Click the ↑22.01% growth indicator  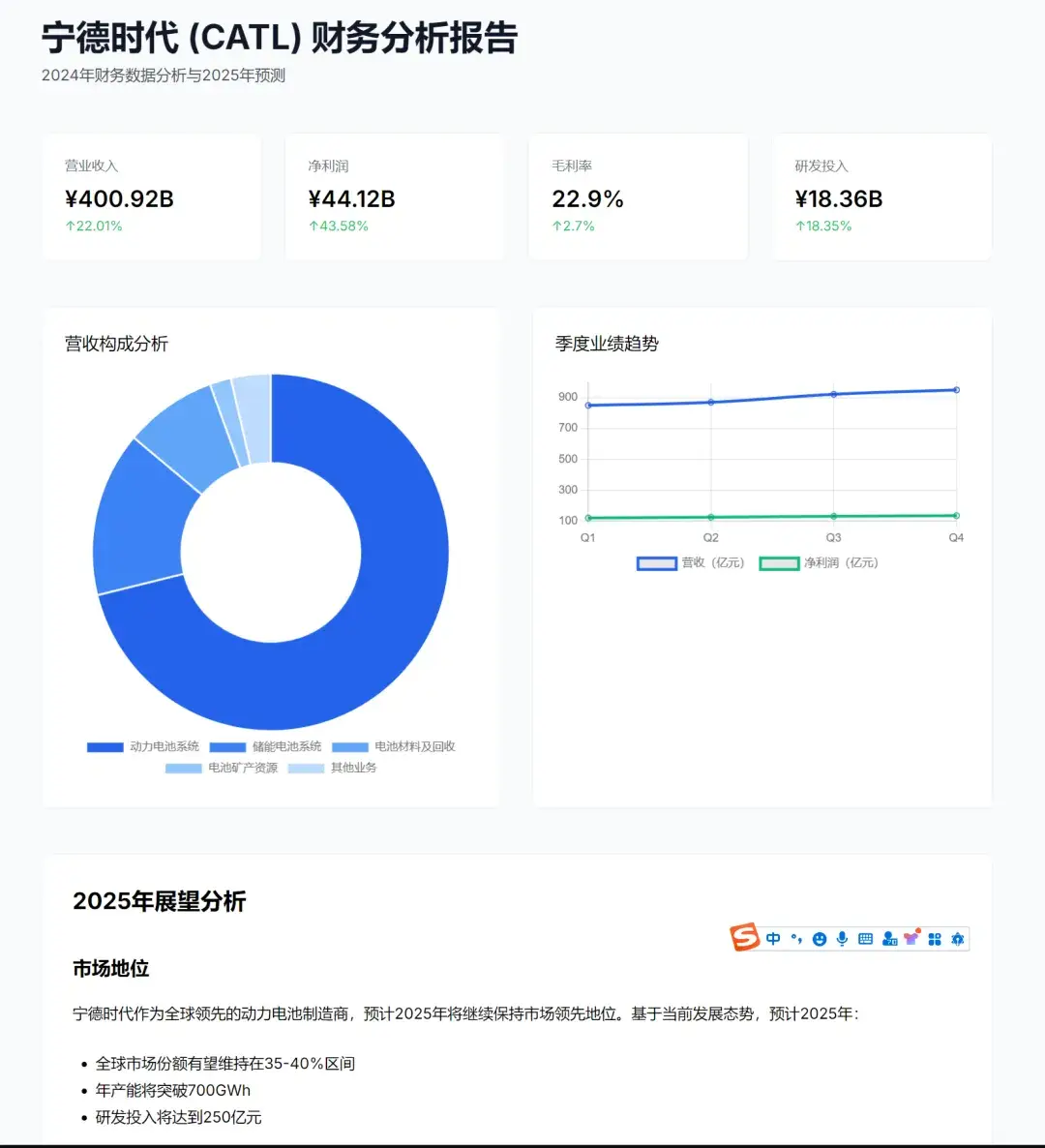tap(94, 226)
